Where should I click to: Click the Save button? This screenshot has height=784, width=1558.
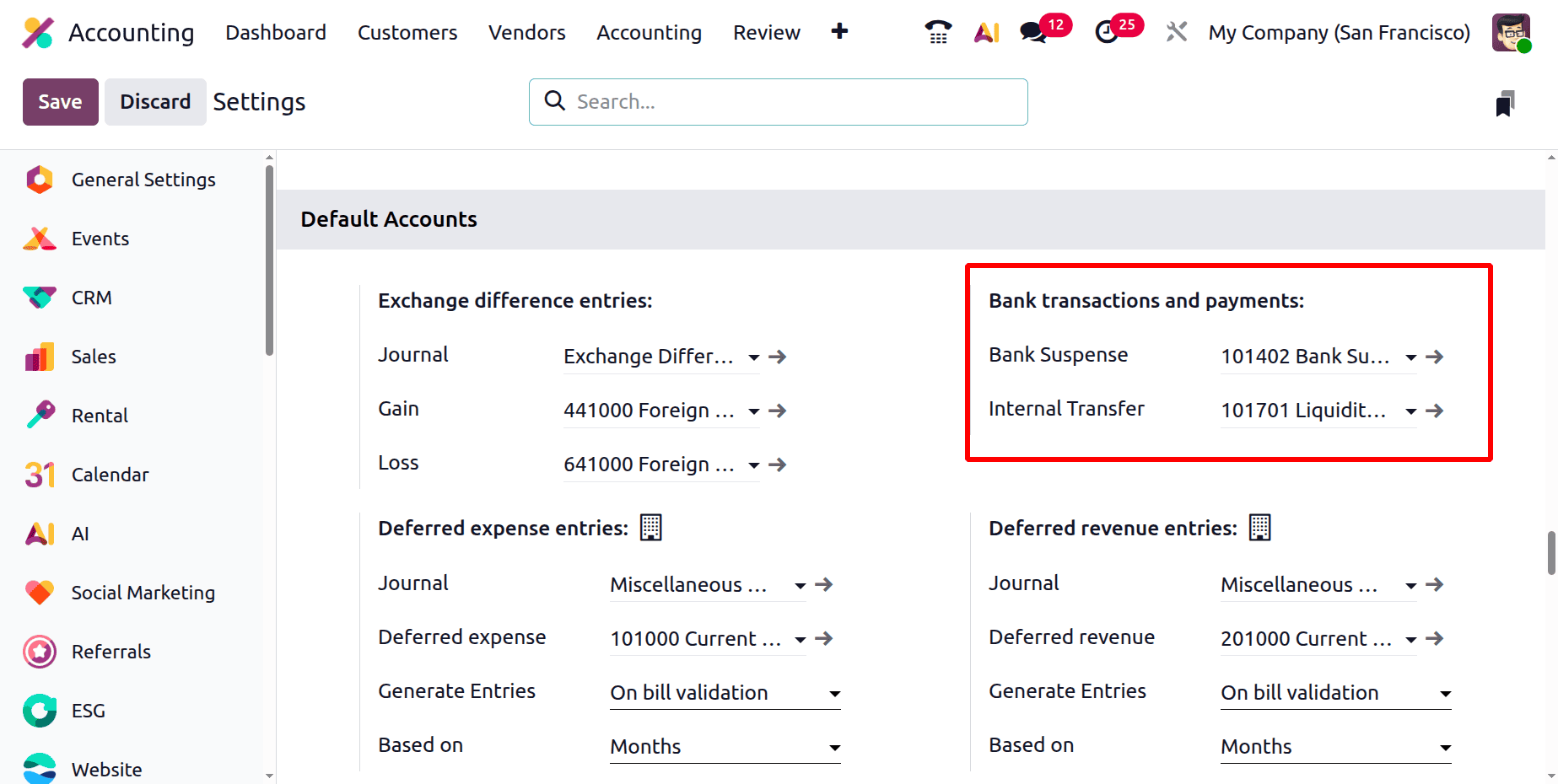pyautogui.click(x=60, y=101)
